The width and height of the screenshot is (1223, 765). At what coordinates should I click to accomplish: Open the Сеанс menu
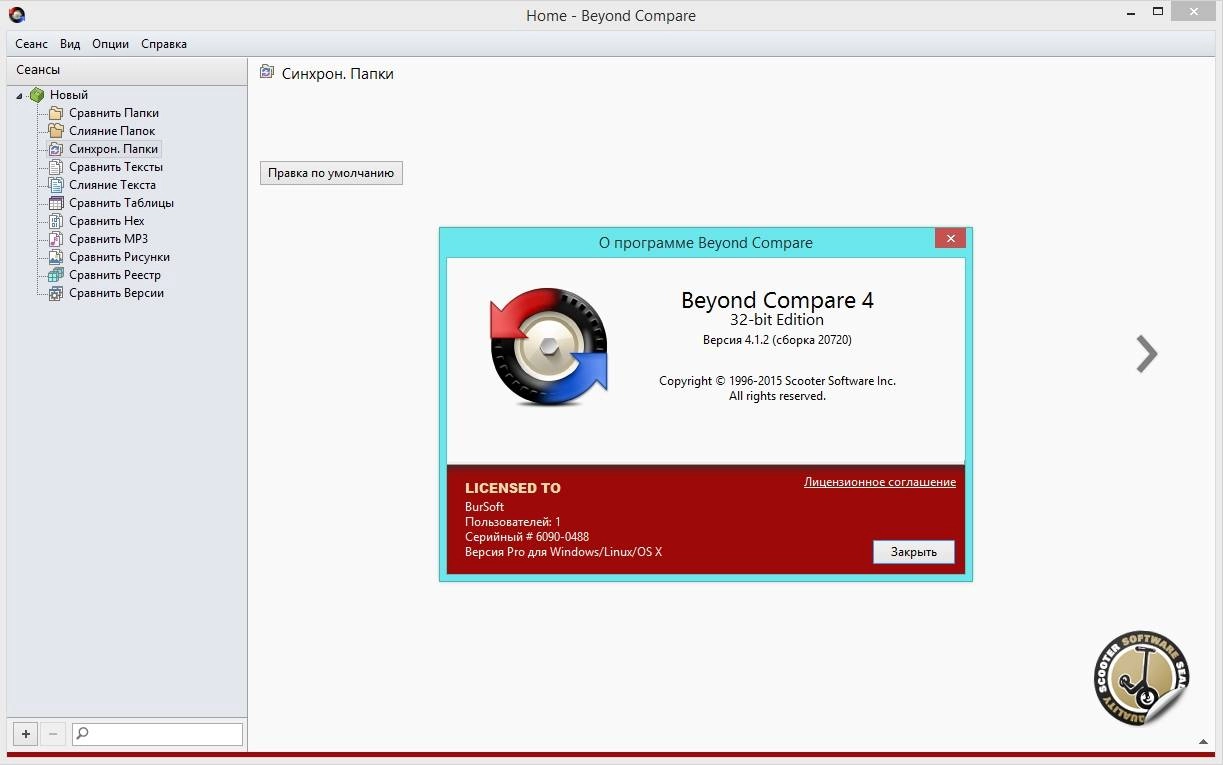pos(32,44)
